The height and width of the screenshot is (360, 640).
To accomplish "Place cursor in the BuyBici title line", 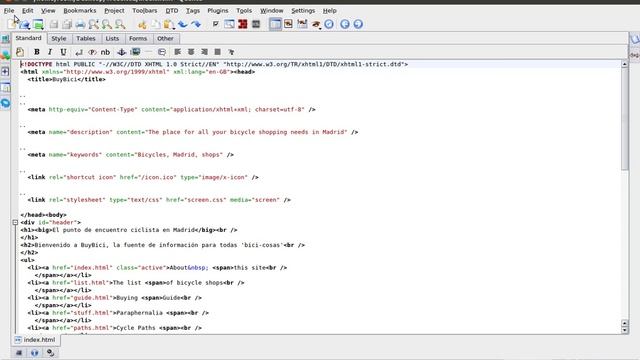I will point(67,79).
